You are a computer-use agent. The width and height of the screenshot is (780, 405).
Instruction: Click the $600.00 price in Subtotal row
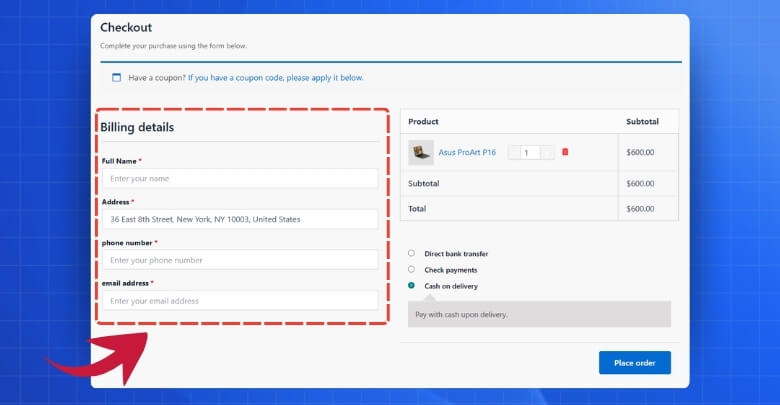tap(640, 184)
